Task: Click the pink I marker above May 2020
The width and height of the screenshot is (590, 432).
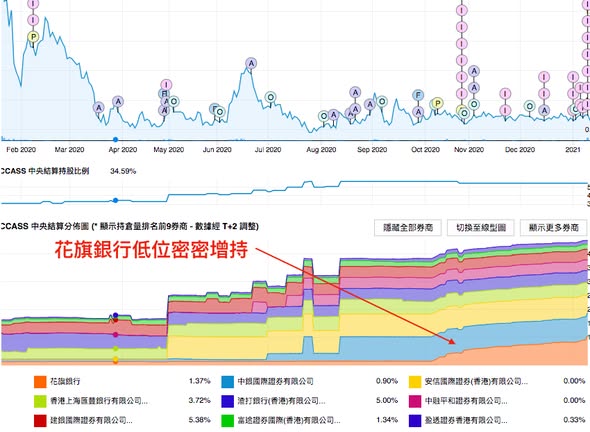Action: tap(166, 85)
